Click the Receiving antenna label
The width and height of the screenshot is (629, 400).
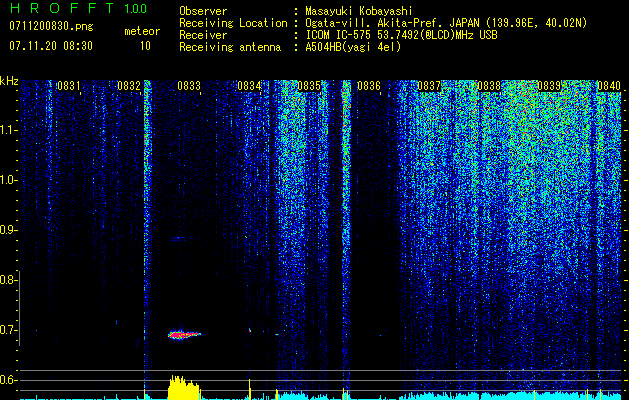click(230, 47)
